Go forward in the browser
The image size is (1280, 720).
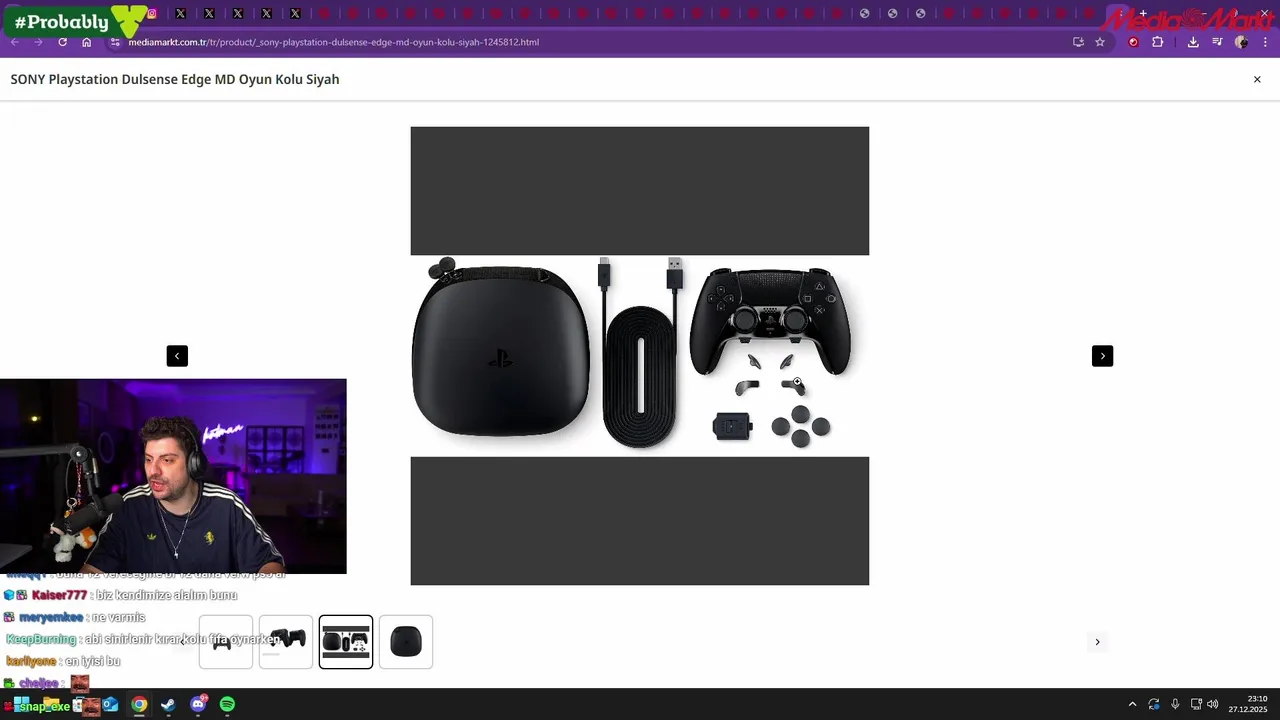[38, 42]
